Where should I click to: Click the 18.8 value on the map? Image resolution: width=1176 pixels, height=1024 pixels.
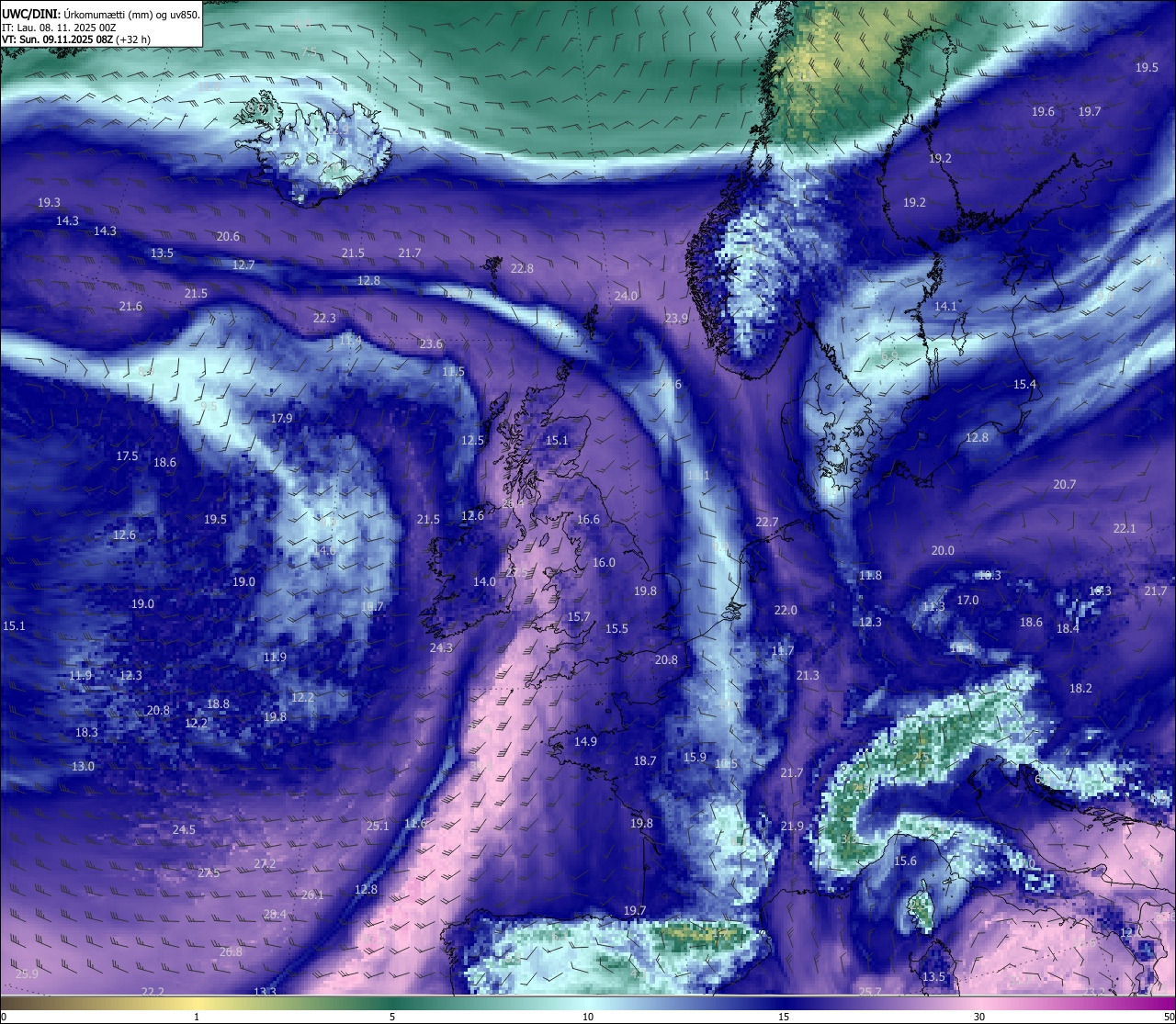point(218,704)
